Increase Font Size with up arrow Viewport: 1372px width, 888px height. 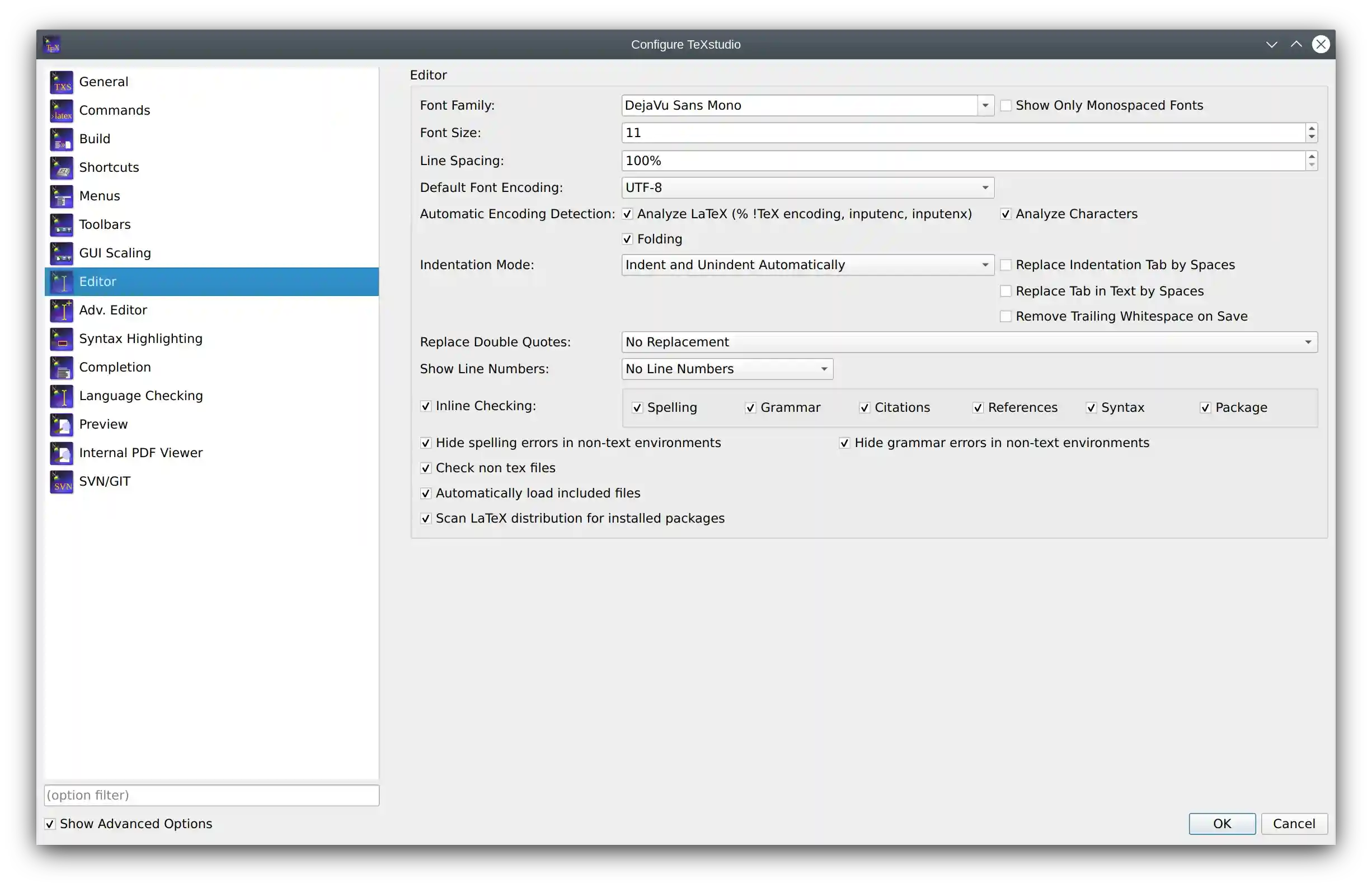1312,129
